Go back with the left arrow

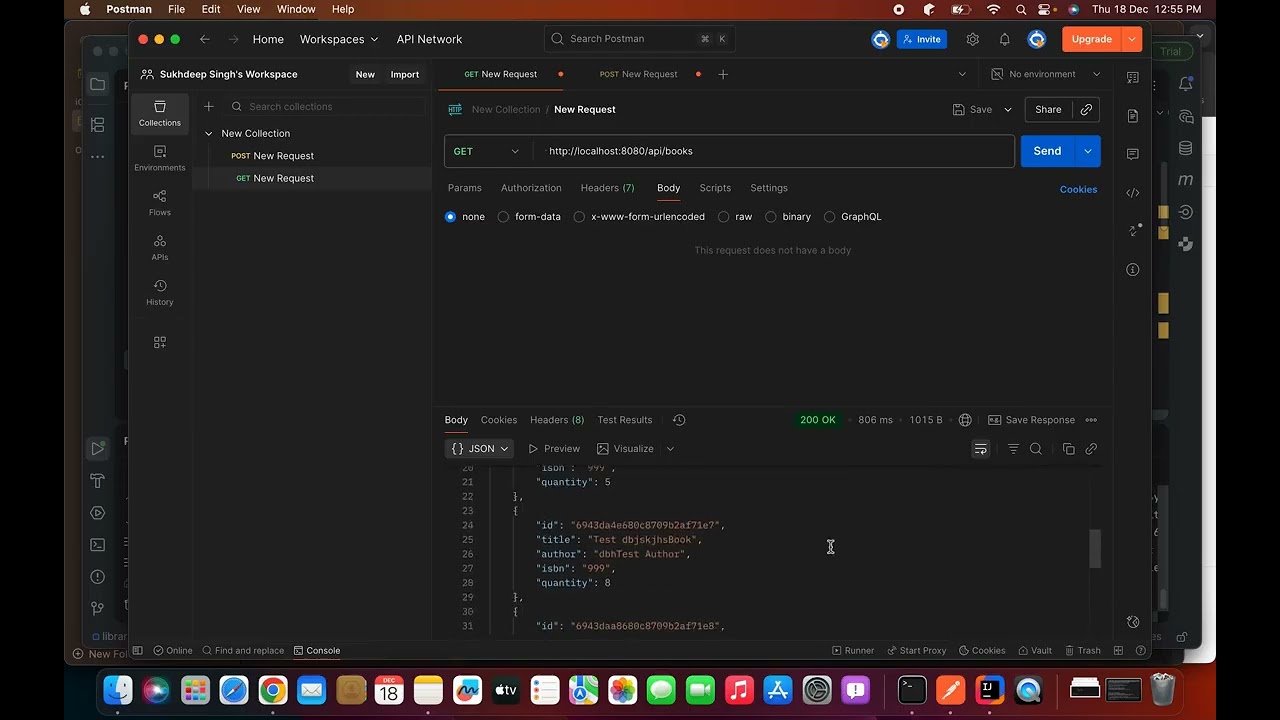205,39
